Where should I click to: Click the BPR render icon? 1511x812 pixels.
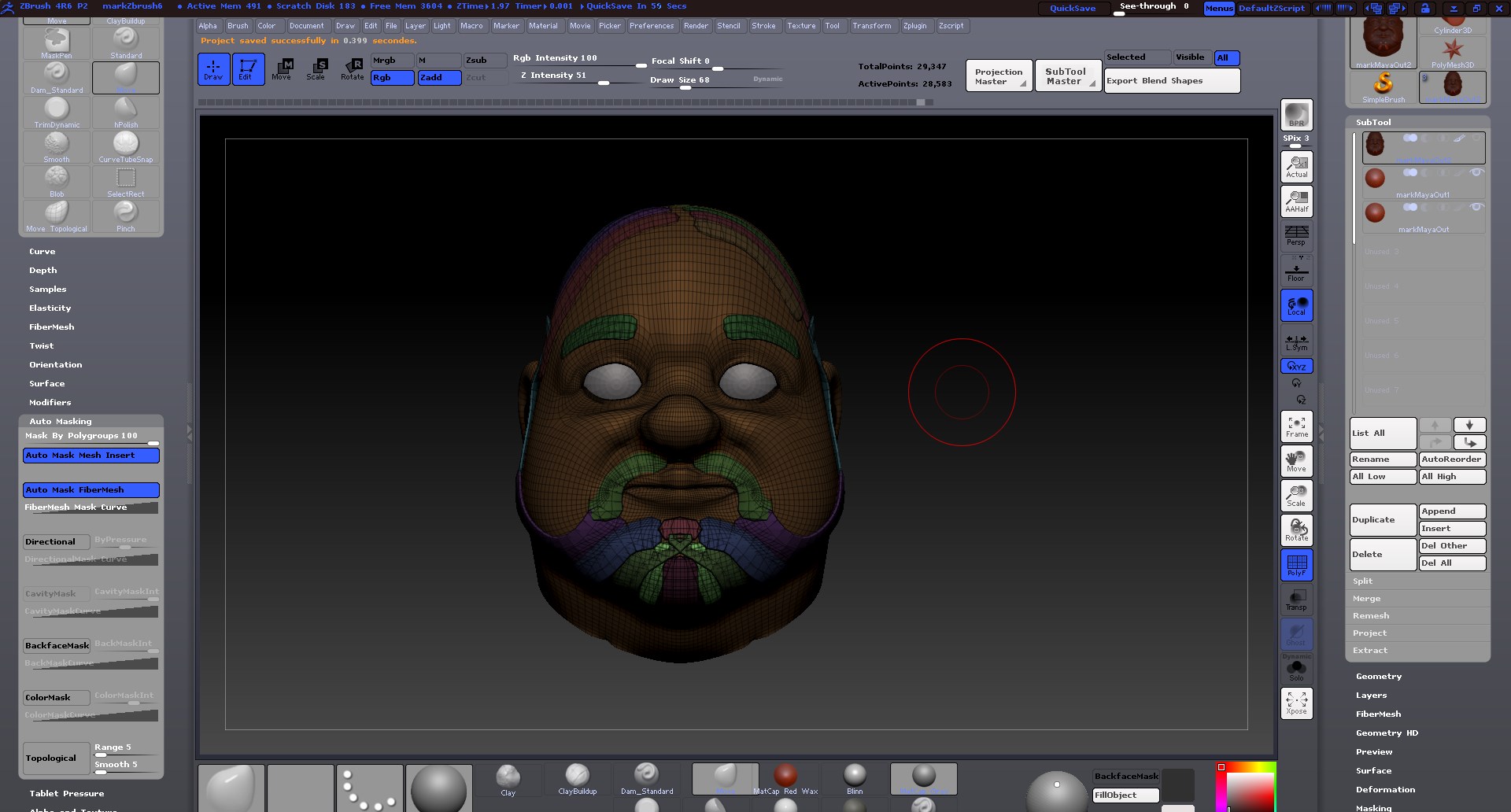1295,116
